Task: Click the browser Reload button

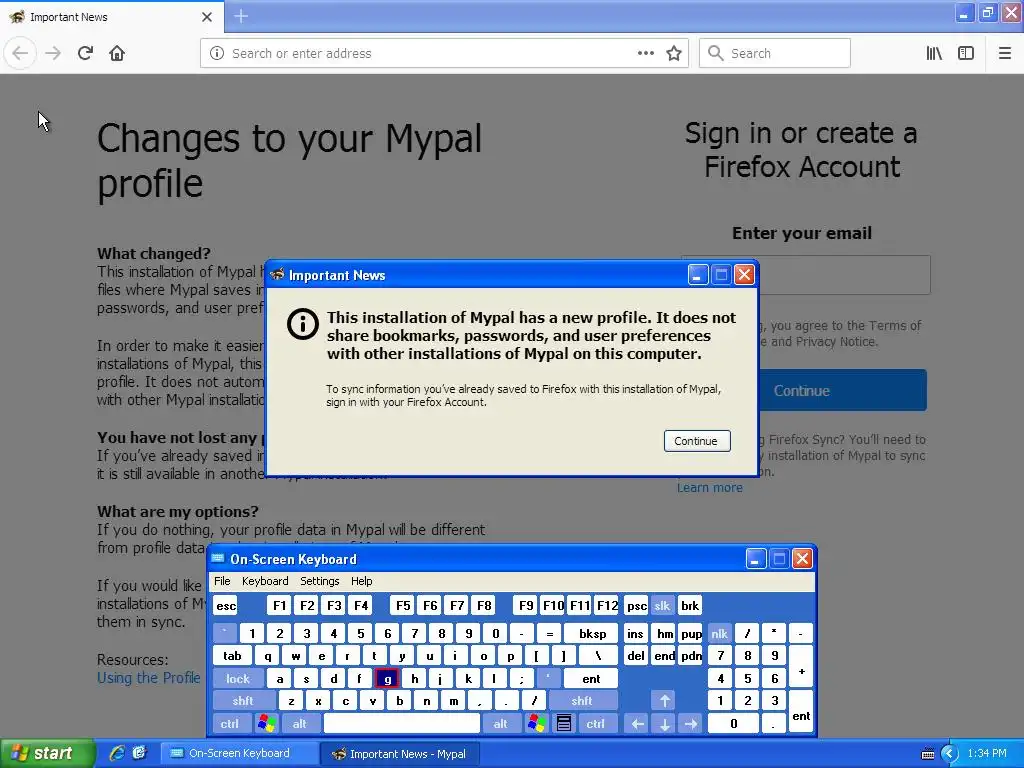Action: (85, 53)
